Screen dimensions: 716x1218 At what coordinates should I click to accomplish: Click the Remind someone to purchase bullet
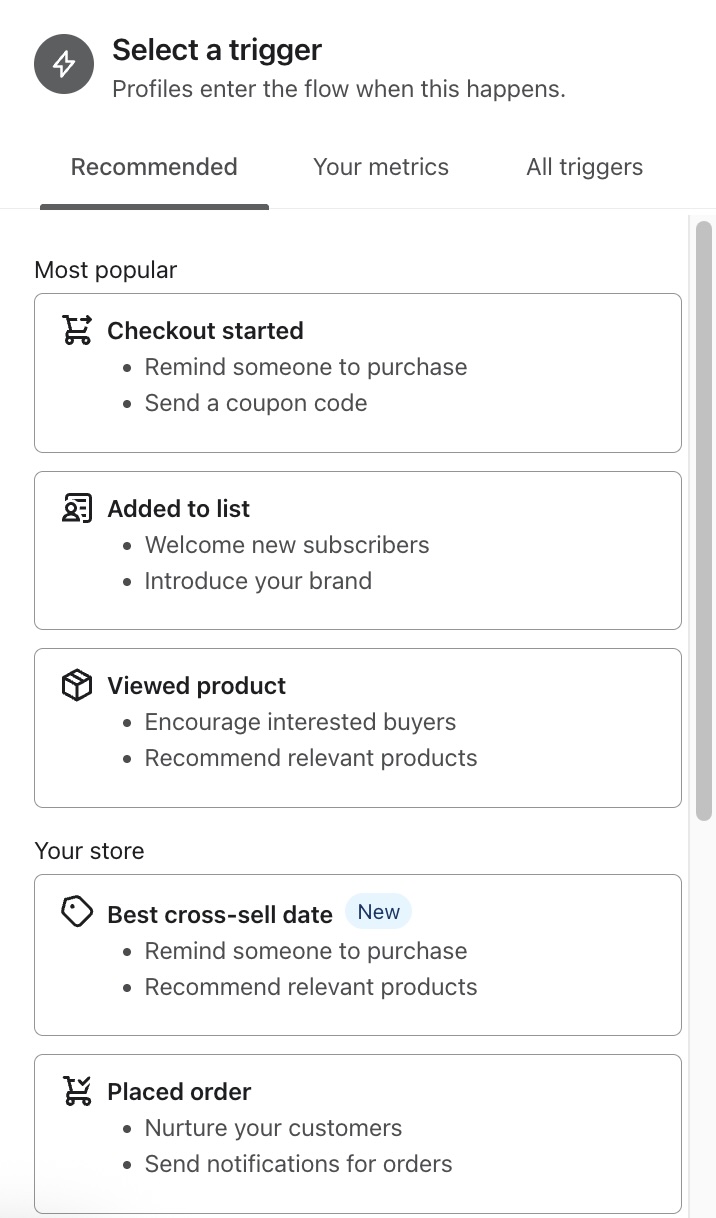tap(306, 367)
